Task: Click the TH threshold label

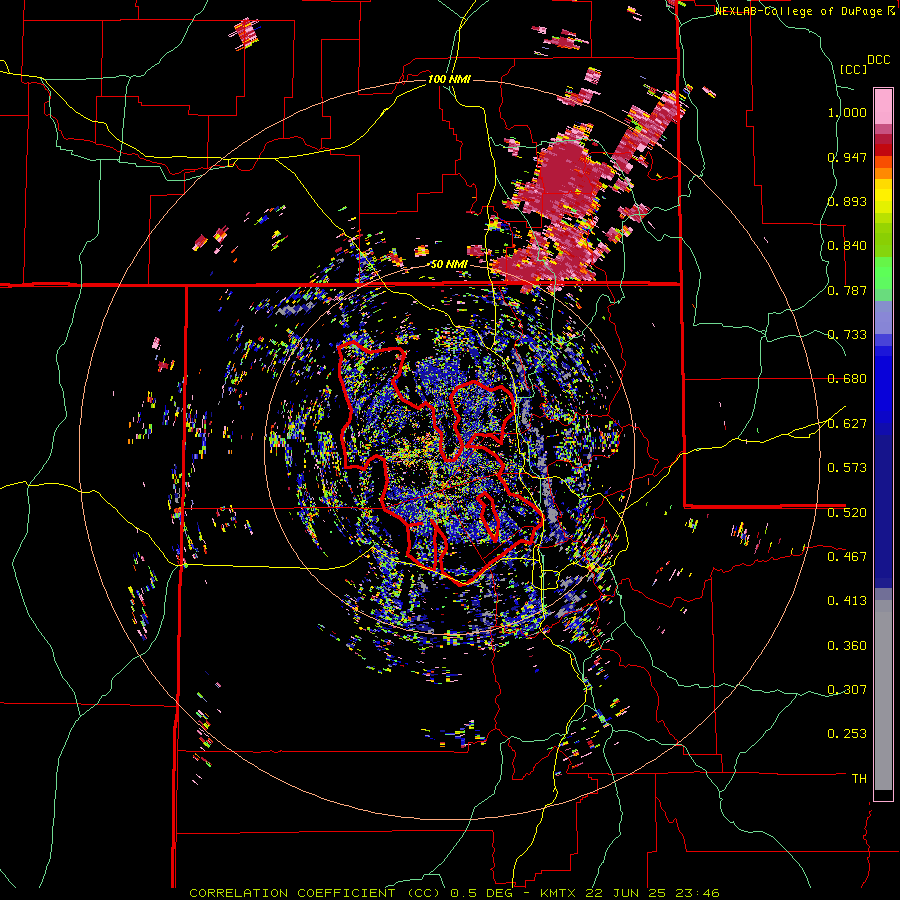Action: pyautogui.click(x=859, y=779)
